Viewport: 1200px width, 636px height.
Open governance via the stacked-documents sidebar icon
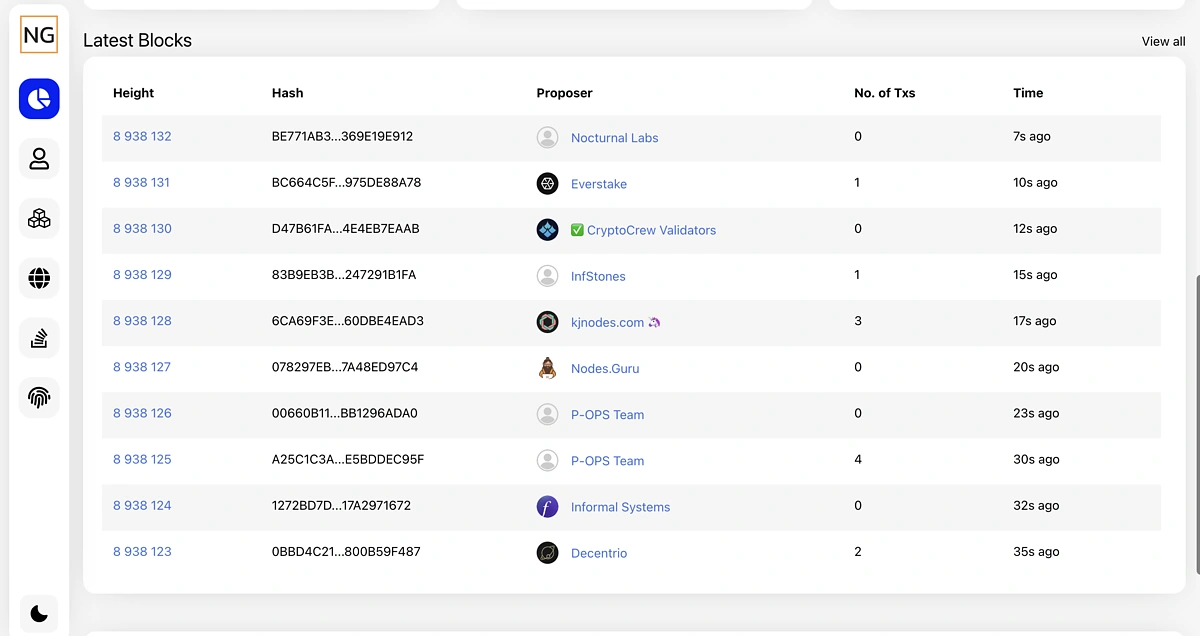(38, 337)
